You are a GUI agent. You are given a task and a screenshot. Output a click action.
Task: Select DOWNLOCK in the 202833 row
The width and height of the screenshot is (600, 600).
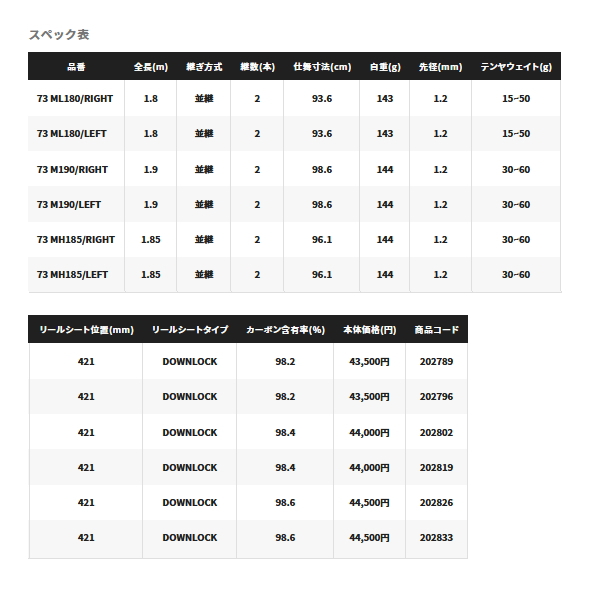(190, 538)
